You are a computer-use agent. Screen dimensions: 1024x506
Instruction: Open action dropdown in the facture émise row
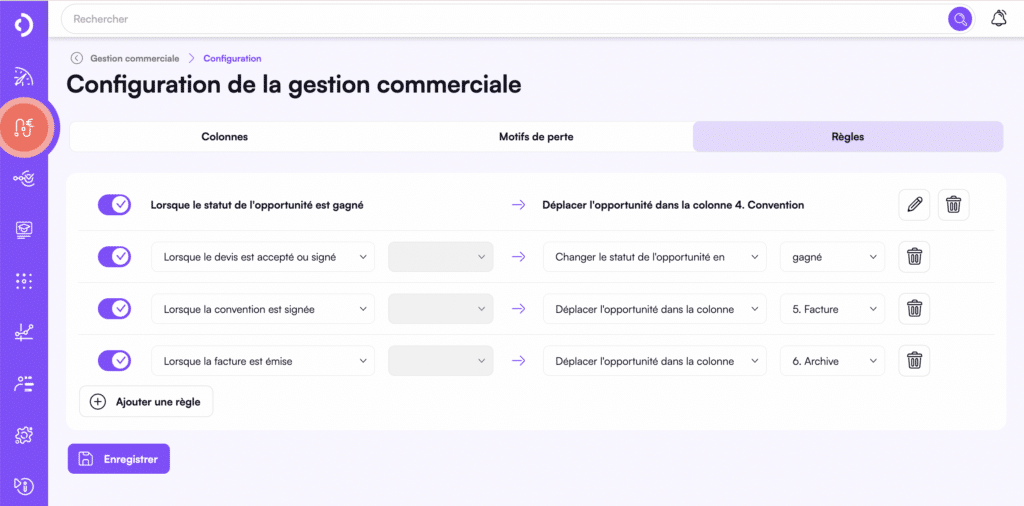[x=655, y=361]
